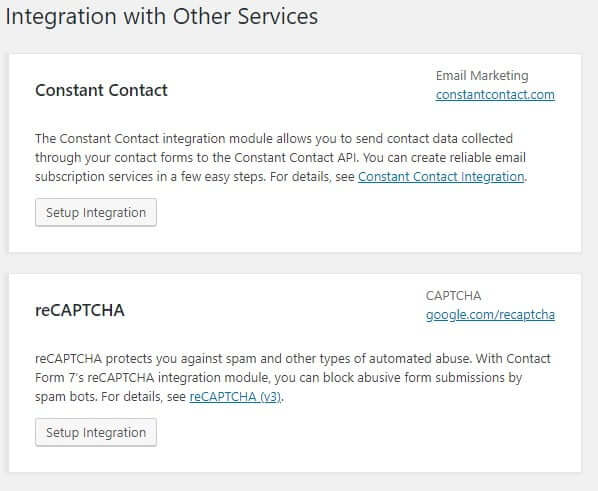Click the reCAPTCHA heading

tap(80, 310)
